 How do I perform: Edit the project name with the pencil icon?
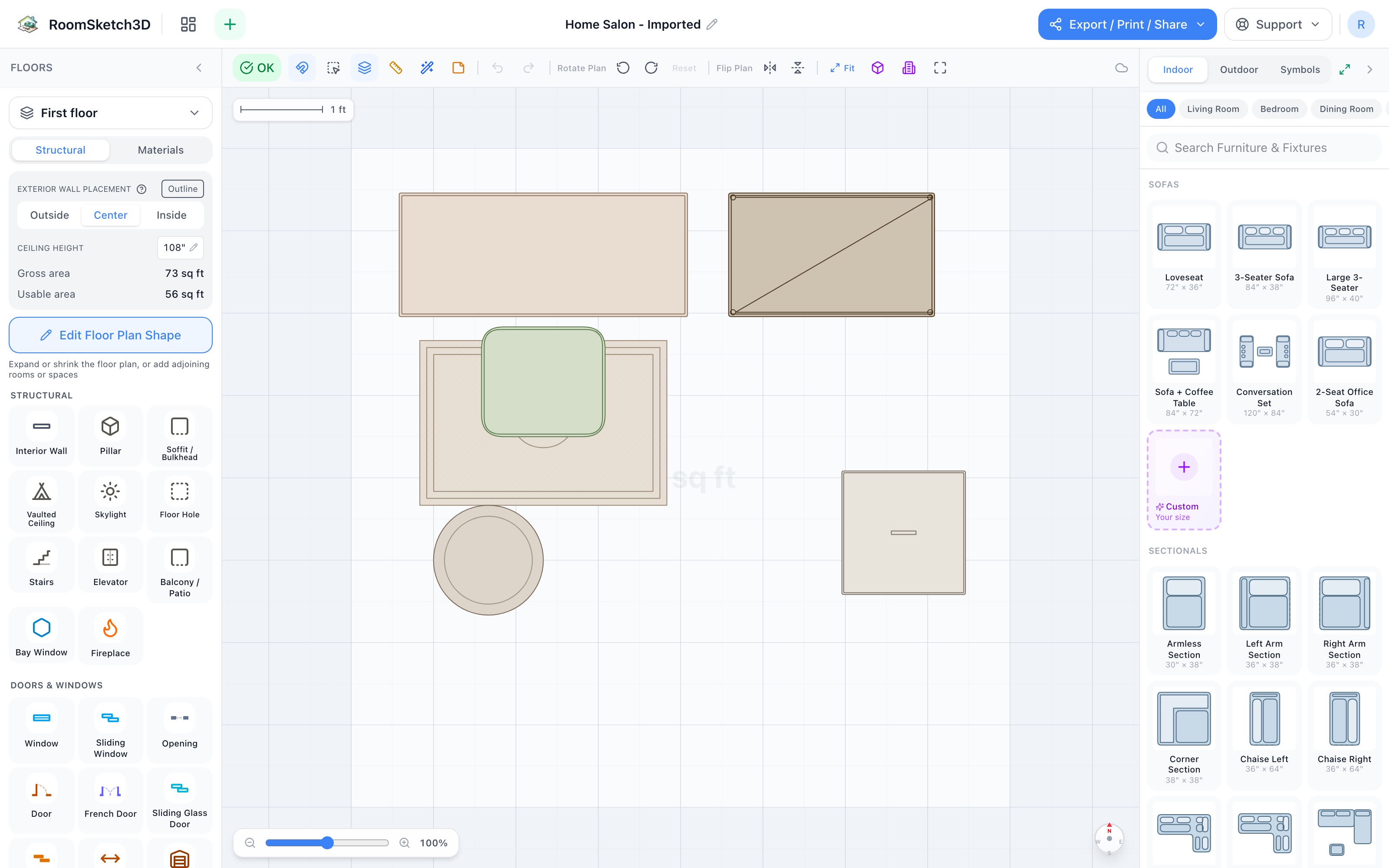pyautogui.click(x=712, y=24)
